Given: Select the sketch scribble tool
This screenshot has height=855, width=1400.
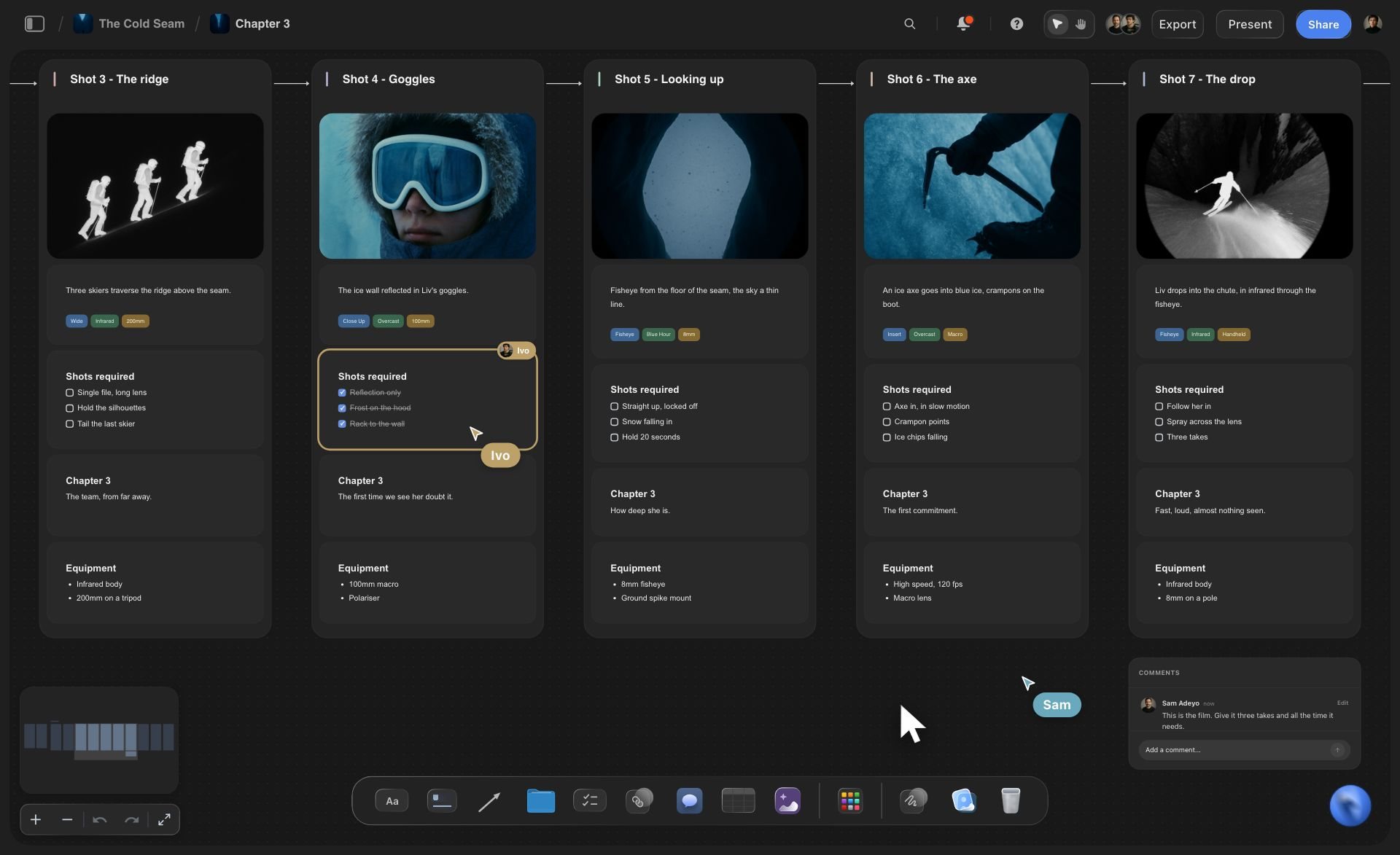Looking at the screenshot, I should point(913,800).
